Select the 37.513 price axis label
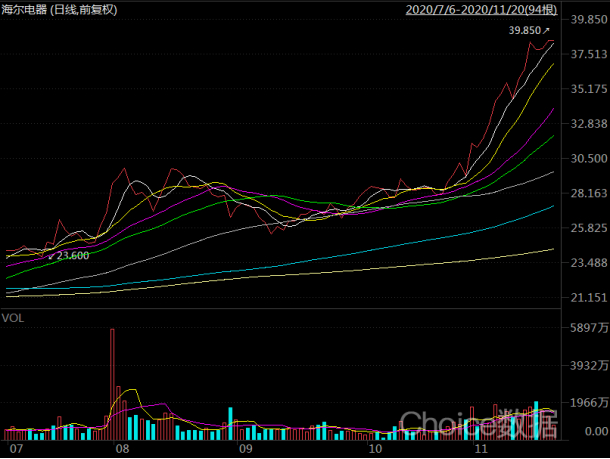This screenshot has height=459, width=610. (589, 54)
